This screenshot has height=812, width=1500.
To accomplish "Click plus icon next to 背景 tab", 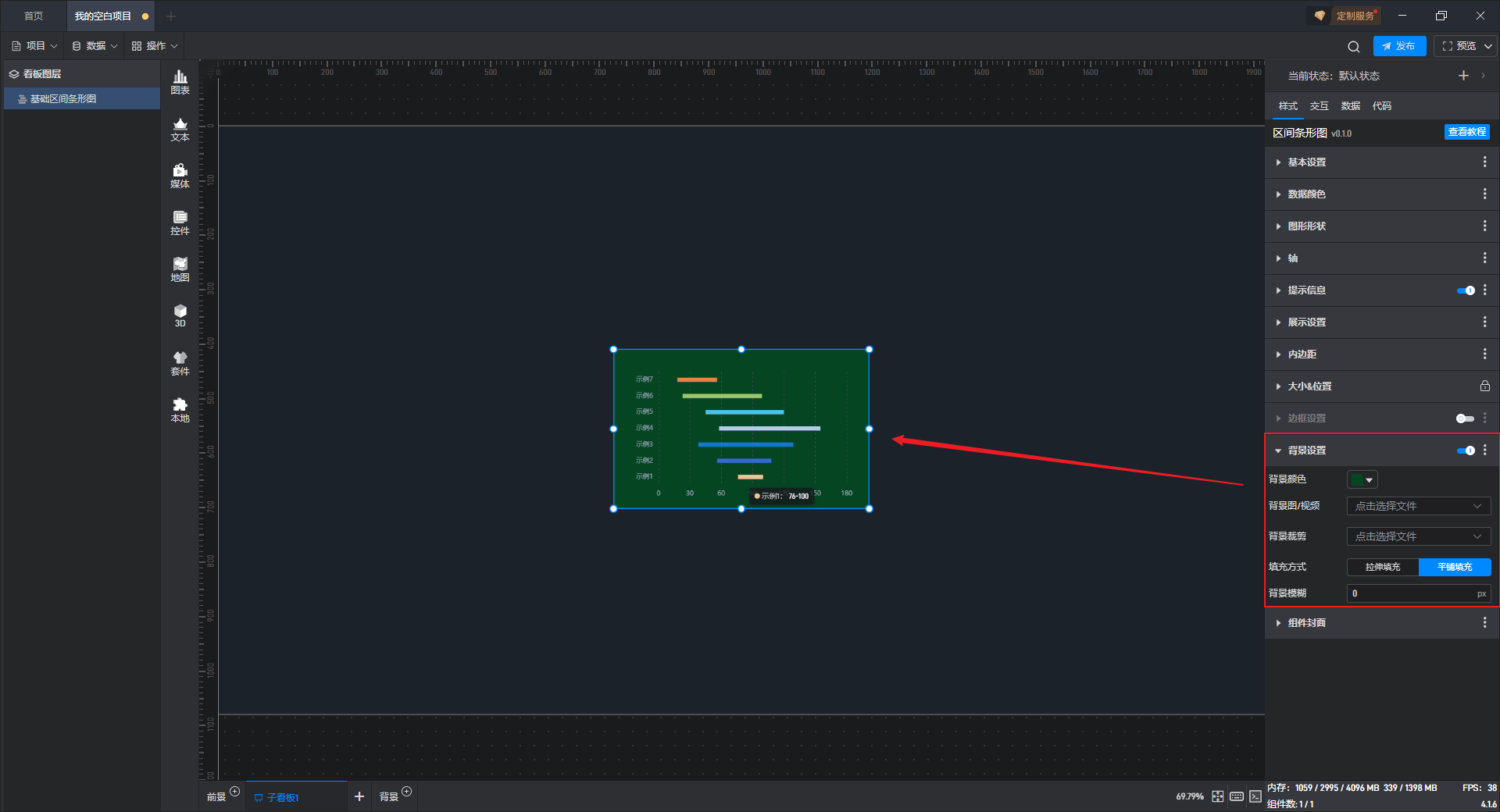I will (x=406, y=792).
